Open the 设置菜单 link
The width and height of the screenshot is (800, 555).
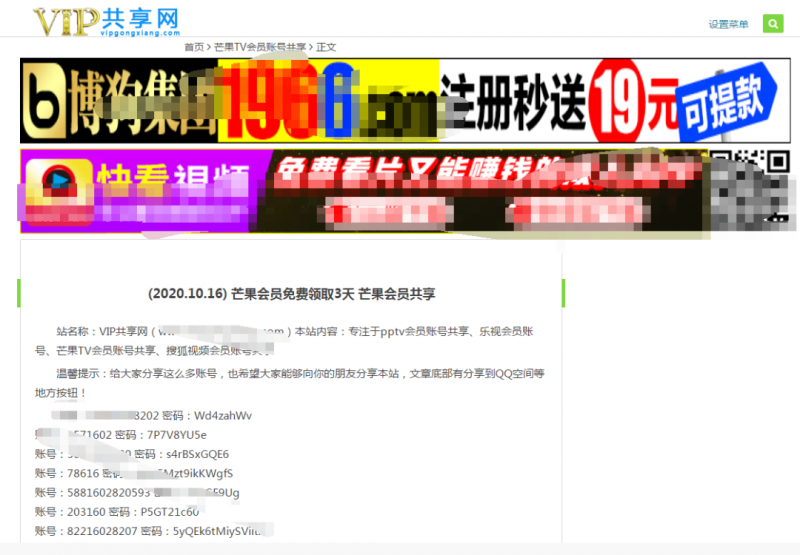(x=728, y=25)
